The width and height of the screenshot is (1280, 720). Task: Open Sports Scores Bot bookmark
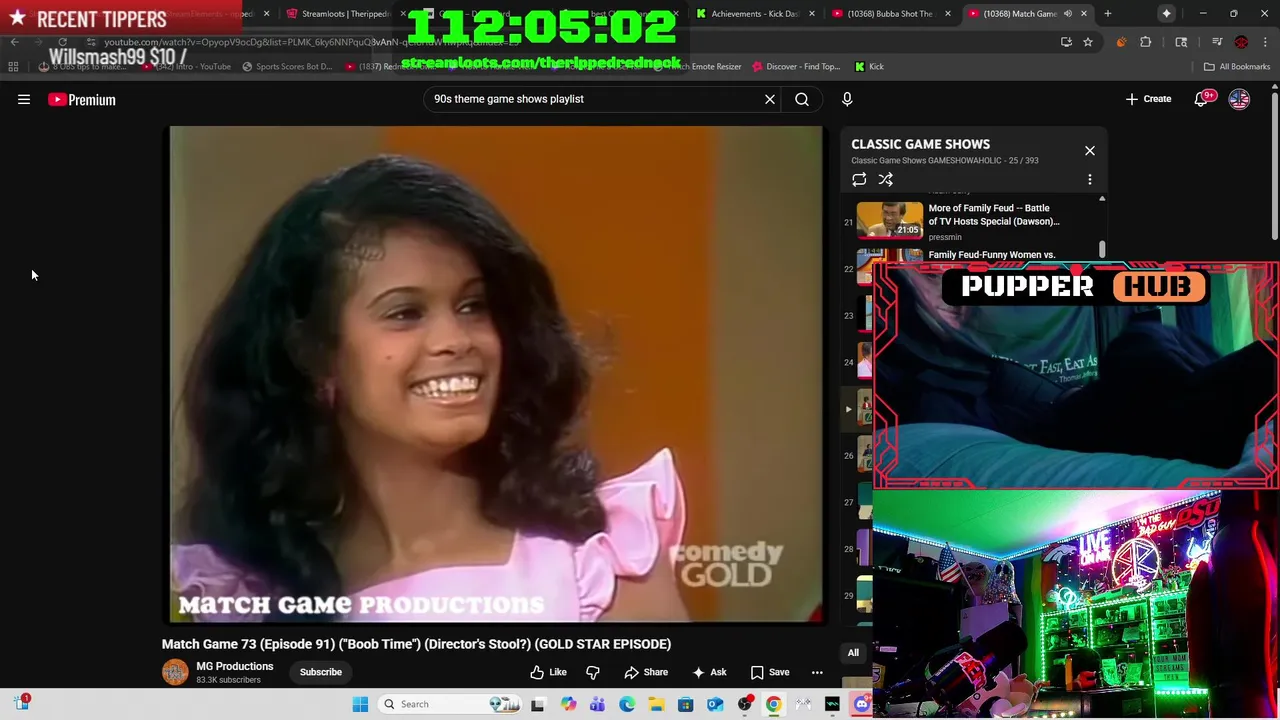pyautogui.click(x=286, y=67)
